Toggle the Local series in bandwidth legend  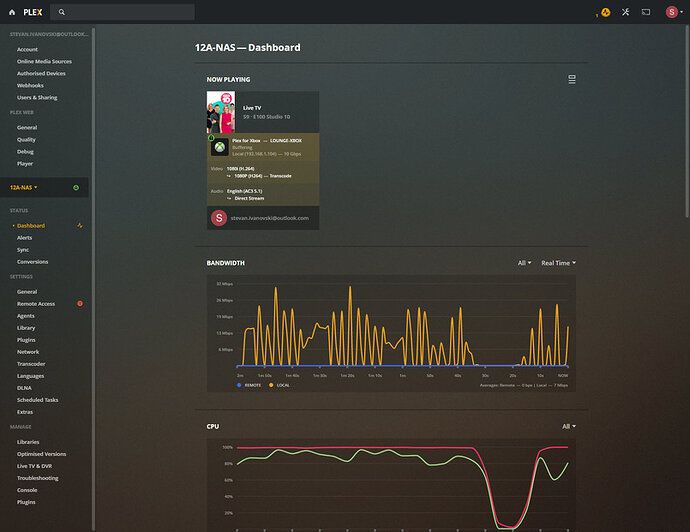(279, 385)
